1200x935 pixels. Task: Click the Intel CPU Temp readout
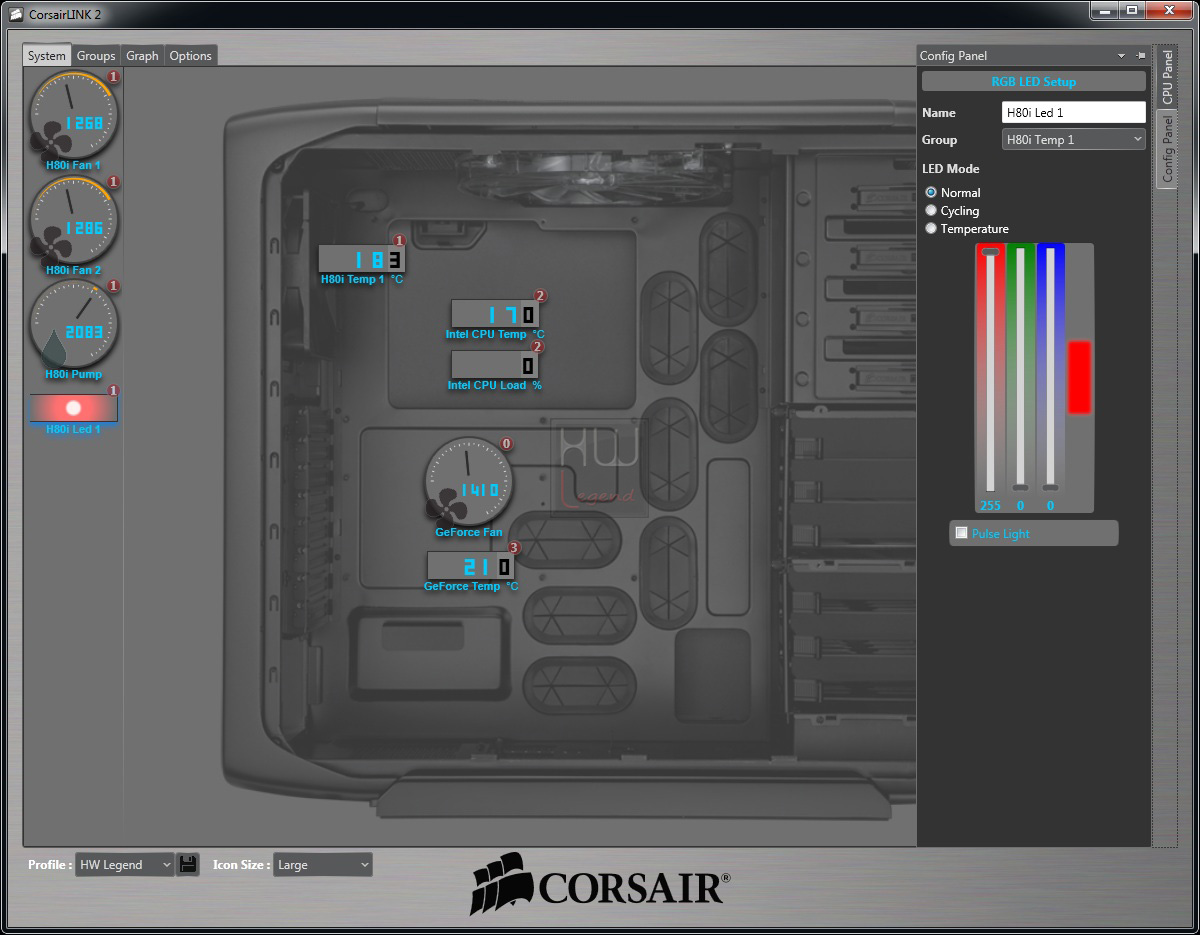[494, 314]
